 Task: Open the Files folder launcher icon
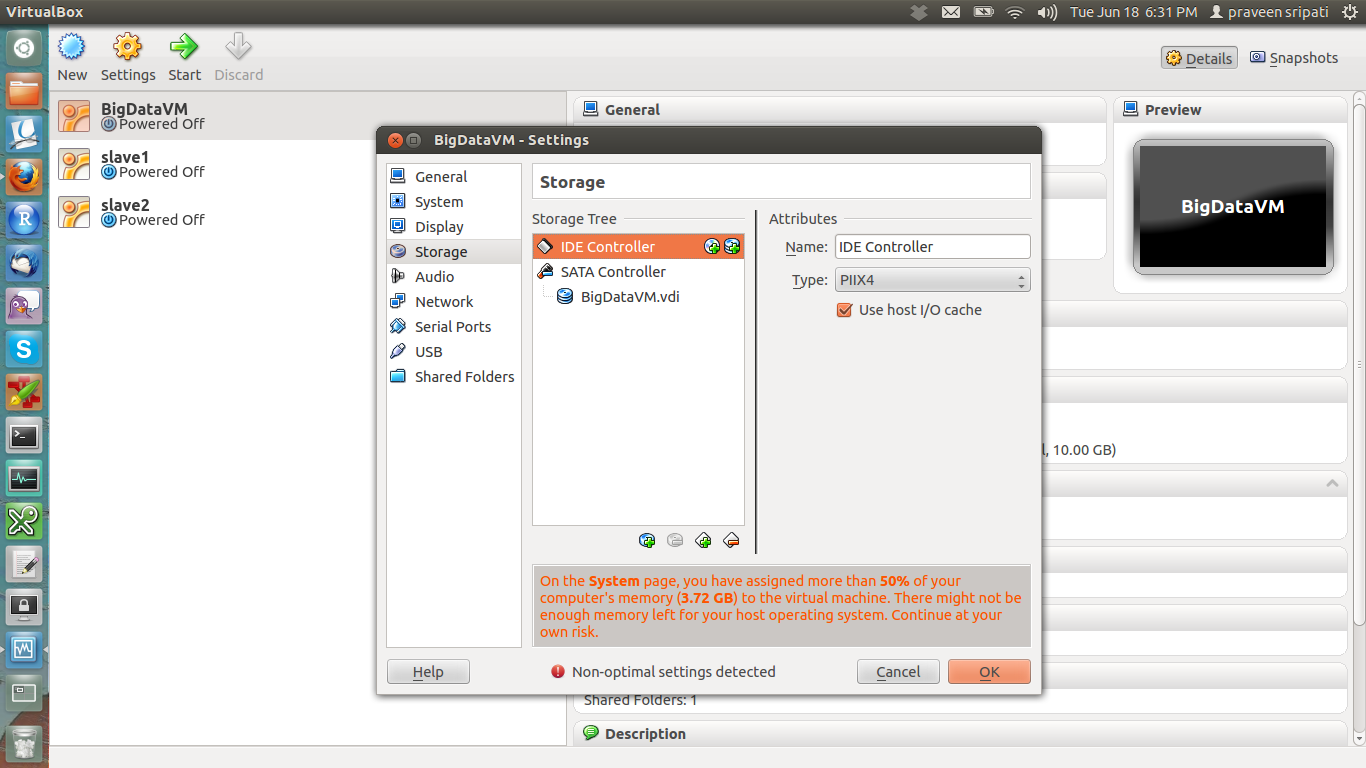[x=24, y=91]
